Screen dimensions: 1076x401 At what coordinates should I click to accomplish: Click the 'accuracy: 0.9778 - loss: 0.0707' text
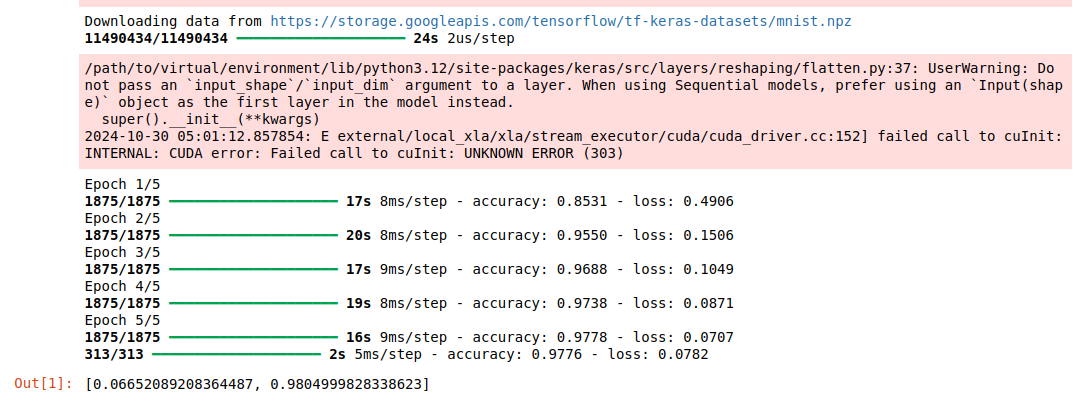click(x=603, y=337)
